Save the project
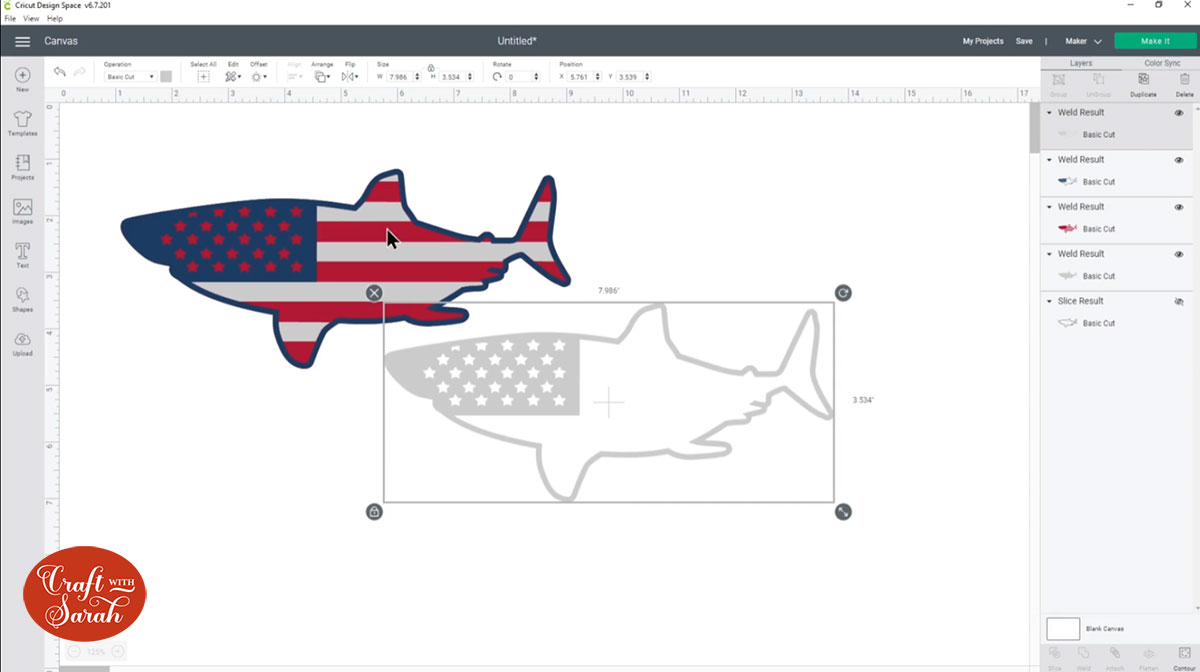This screenshot has width=1200, height=672. point(1024,41)
